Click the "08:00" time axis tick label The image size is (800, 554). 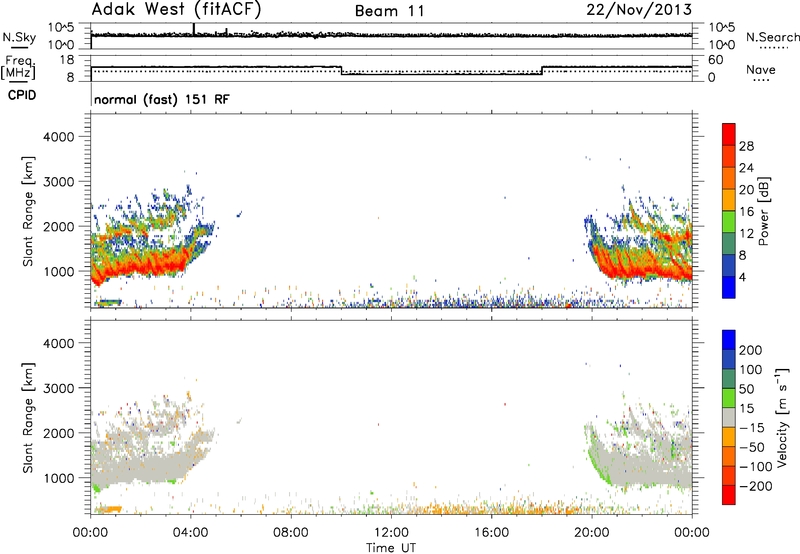click(290, 533)
